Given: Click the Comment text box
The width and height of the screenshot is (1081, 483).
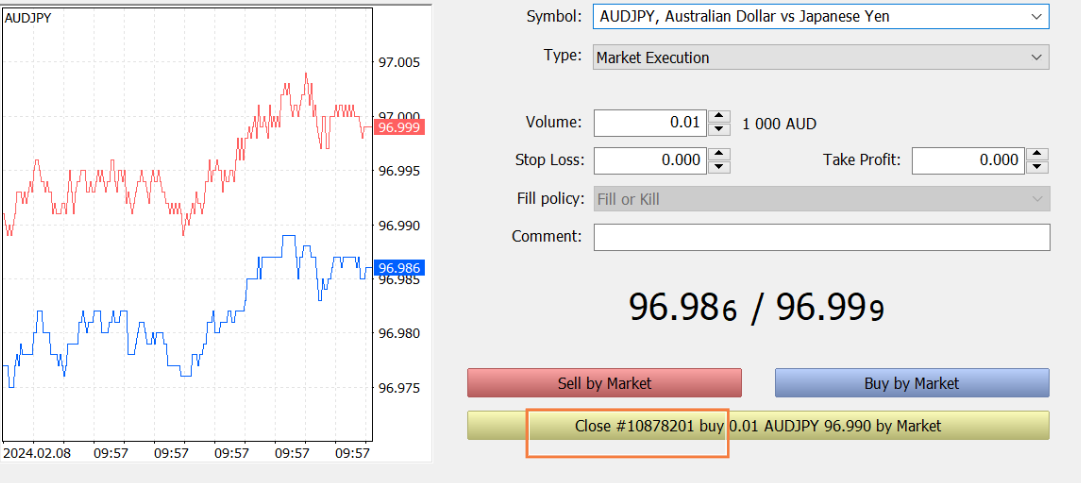Looking at the screenshot, I should coord(821,237).
